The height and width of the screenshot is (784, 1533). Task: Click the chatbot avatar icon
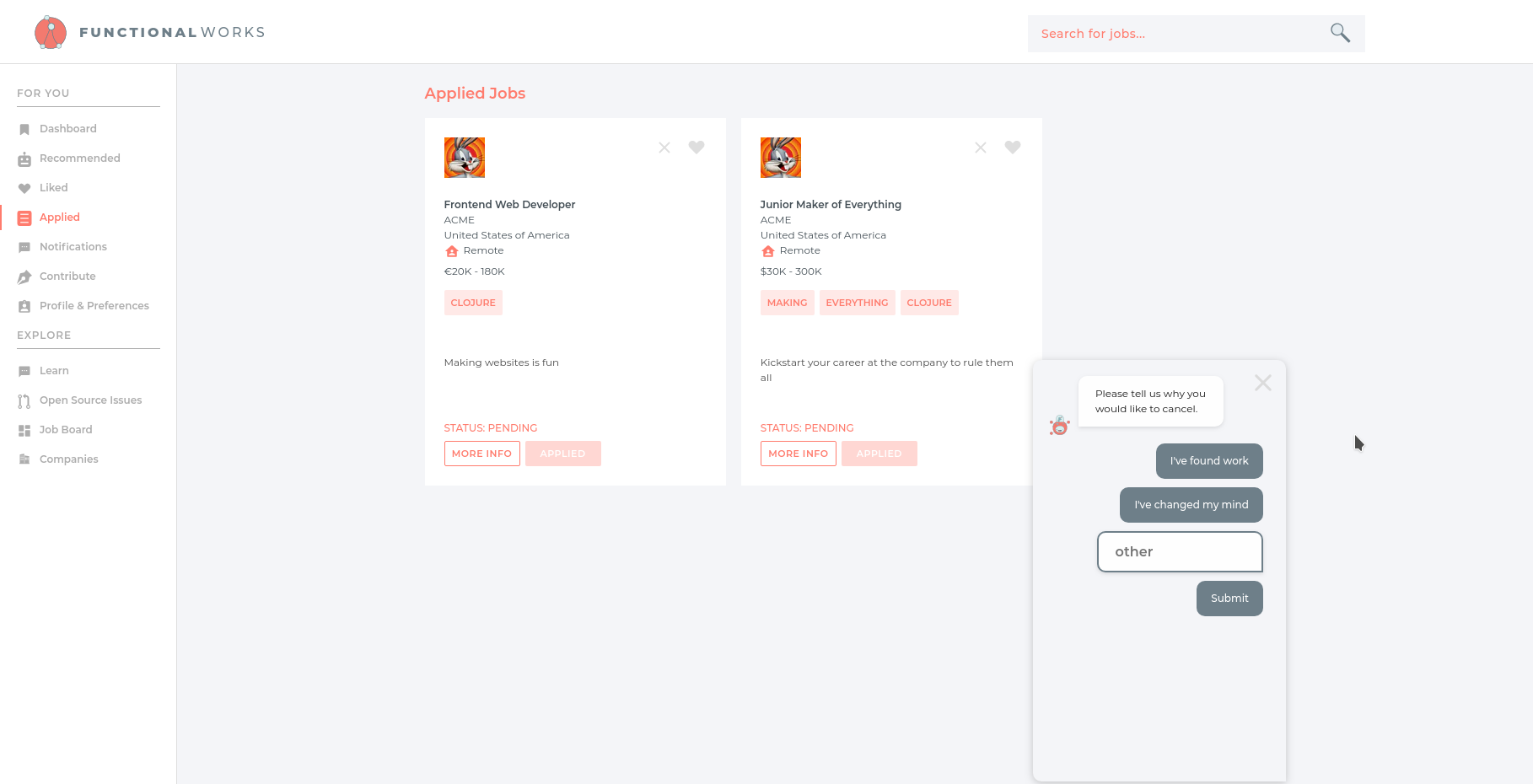[1059, 426]
